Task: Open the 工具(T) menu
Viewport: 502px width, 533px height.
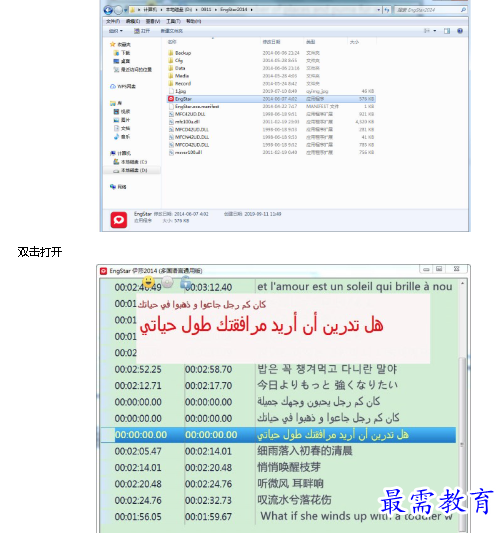Action: [173, 21]
